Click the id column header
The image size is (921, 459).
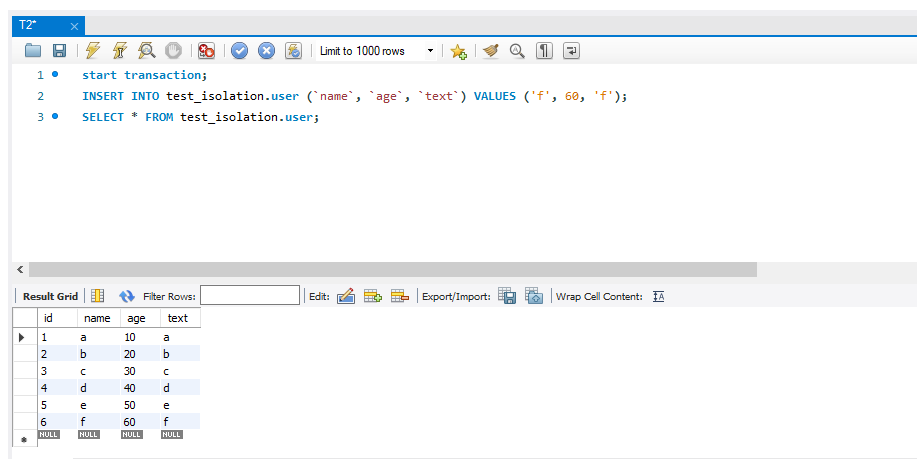point(58,318)
